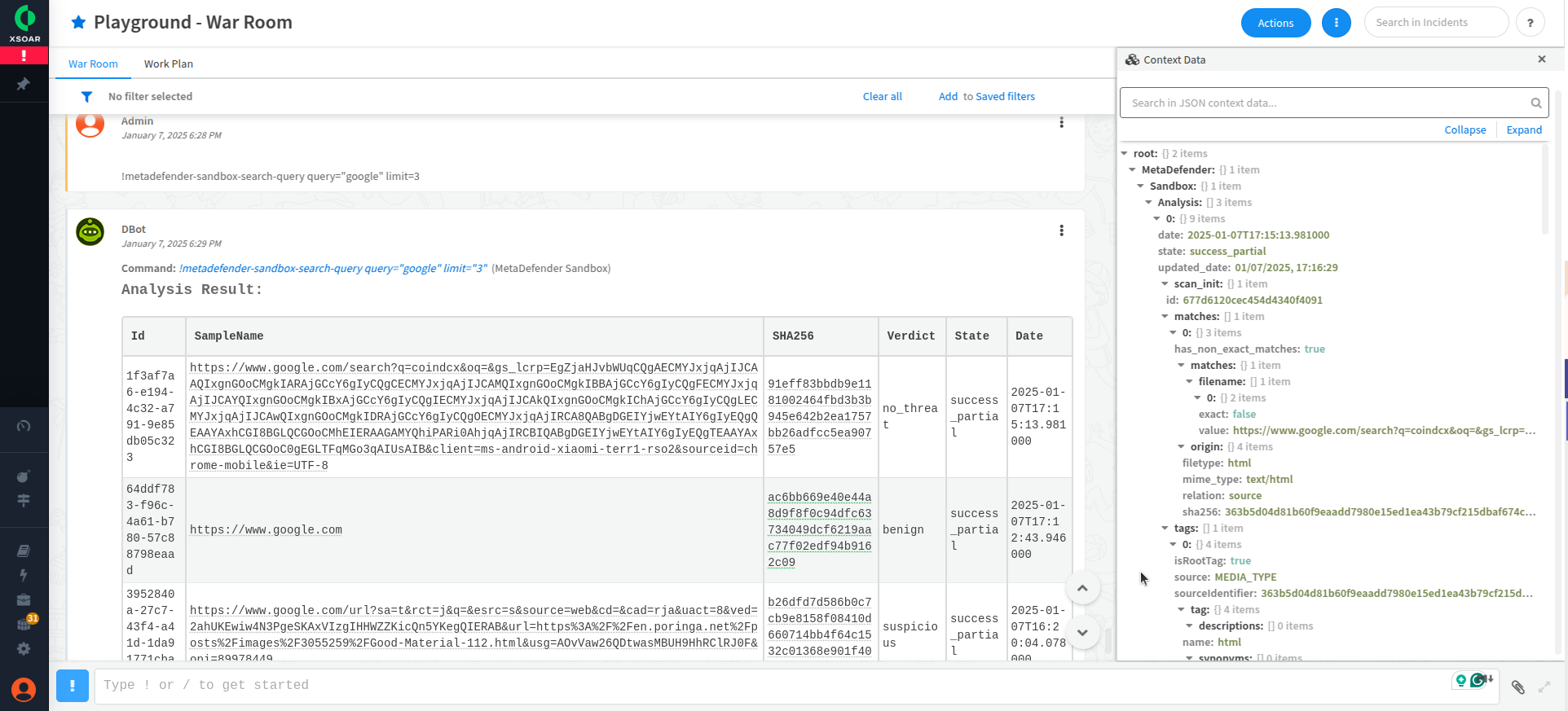Image resolution: width=1568 pixels, height=711 pixels.
Task: Click No filter selected text
Action: (150, 96)
